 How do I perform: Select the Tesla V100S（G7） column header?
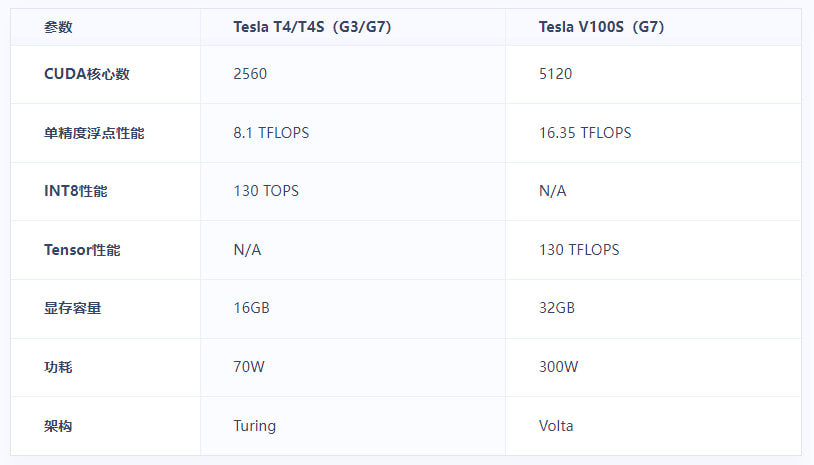[601, 28]
